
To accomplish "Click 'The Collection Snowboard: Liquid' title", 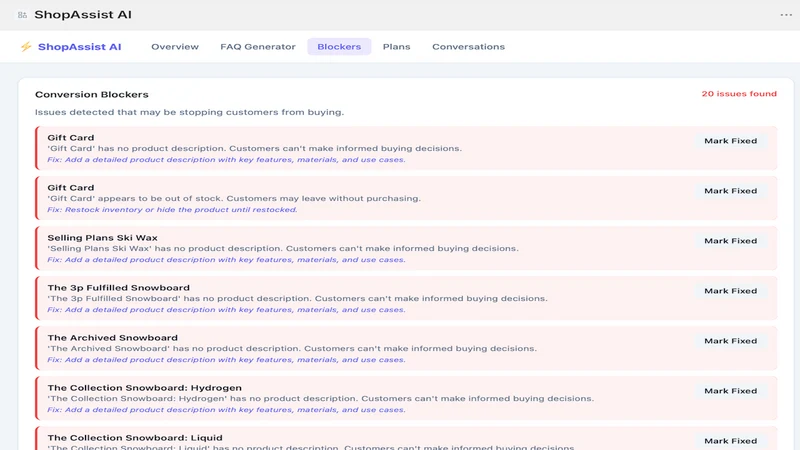I will pos(135,438).
